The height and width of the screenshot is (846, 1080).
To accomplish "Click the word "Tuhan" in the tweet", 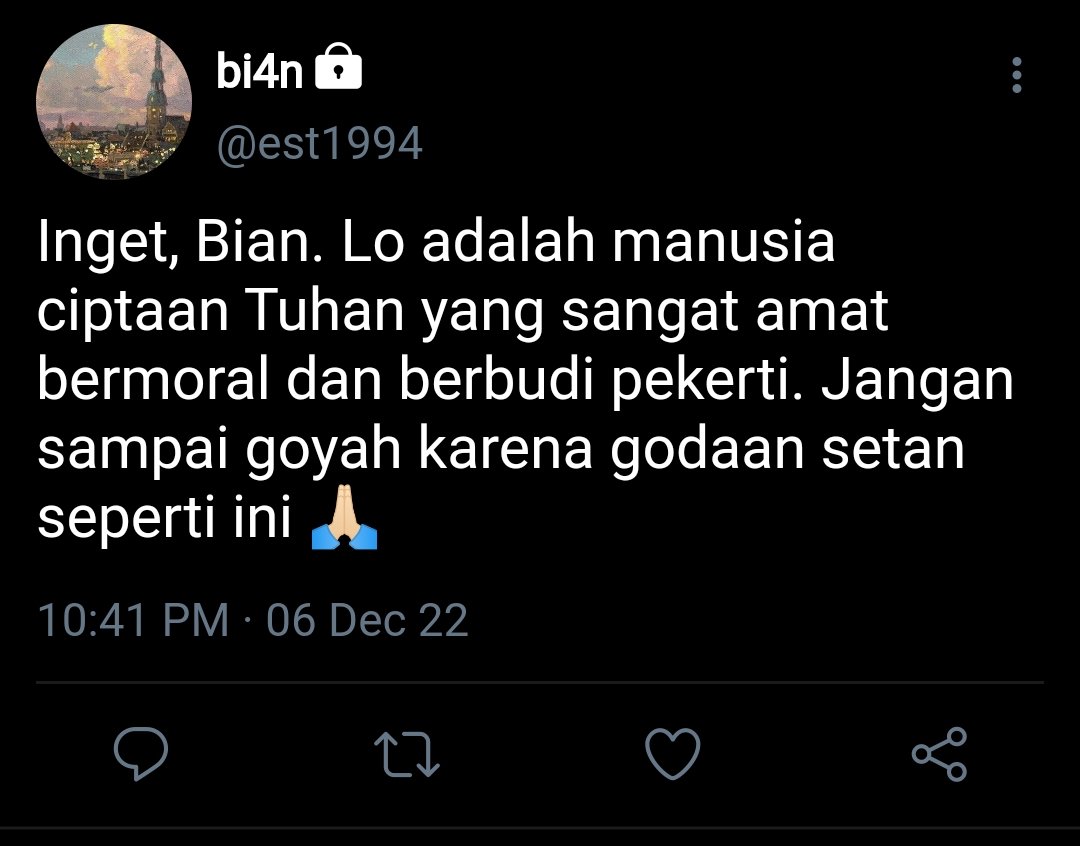I will coord(324,310).
